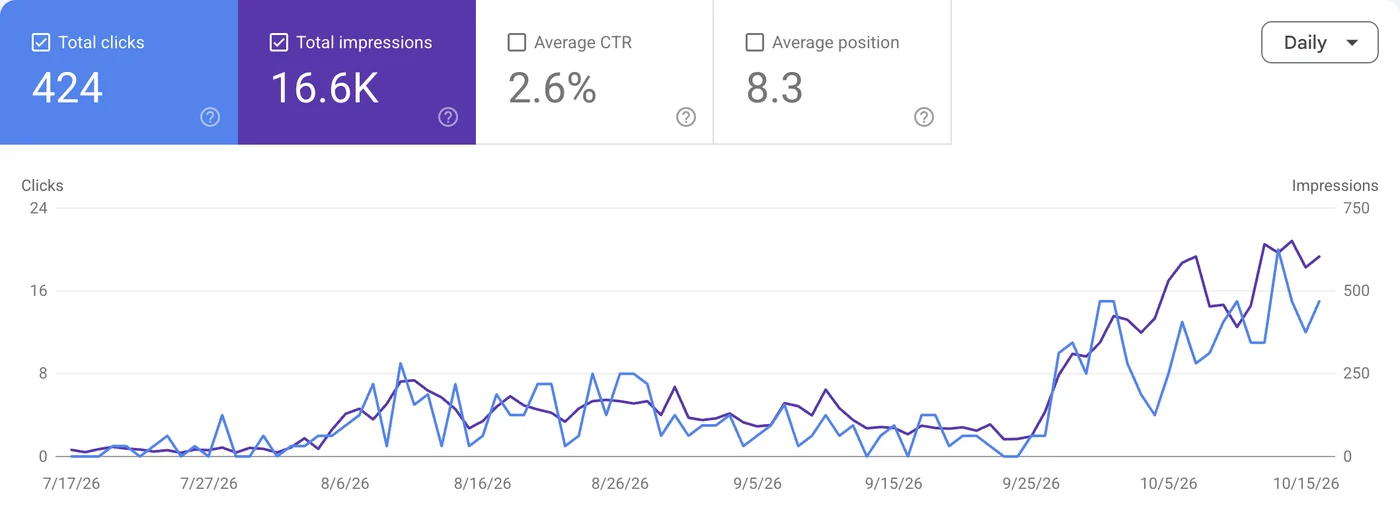Click the 8.3 average position value
This screenshot has width=1400, height=510.
tap(775, 88)
